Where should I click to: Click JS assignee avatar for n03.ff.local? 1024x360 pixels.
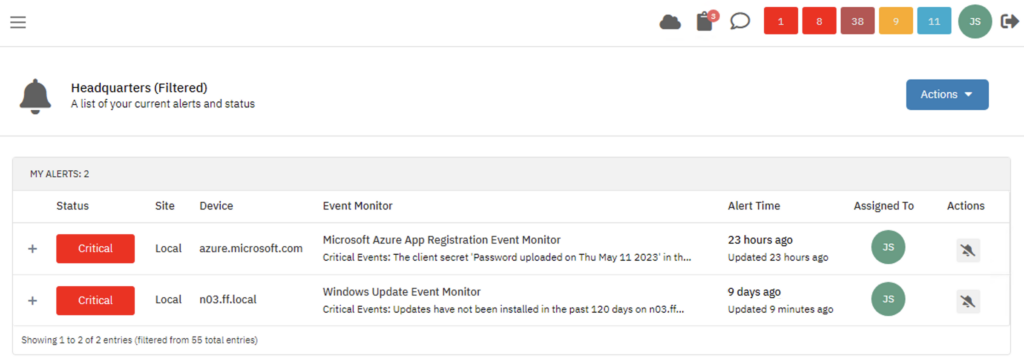tap(888, 299)
